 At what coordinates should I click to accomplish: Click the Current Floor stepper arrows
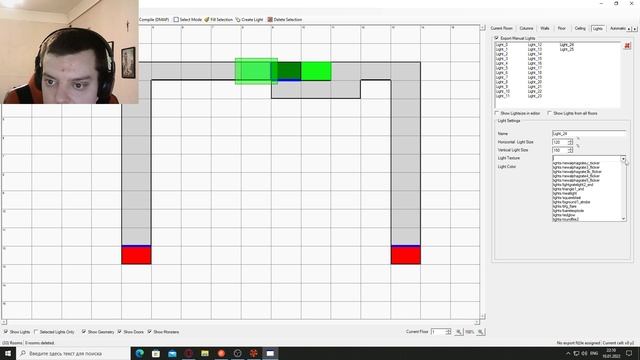[x=449, y=332]
